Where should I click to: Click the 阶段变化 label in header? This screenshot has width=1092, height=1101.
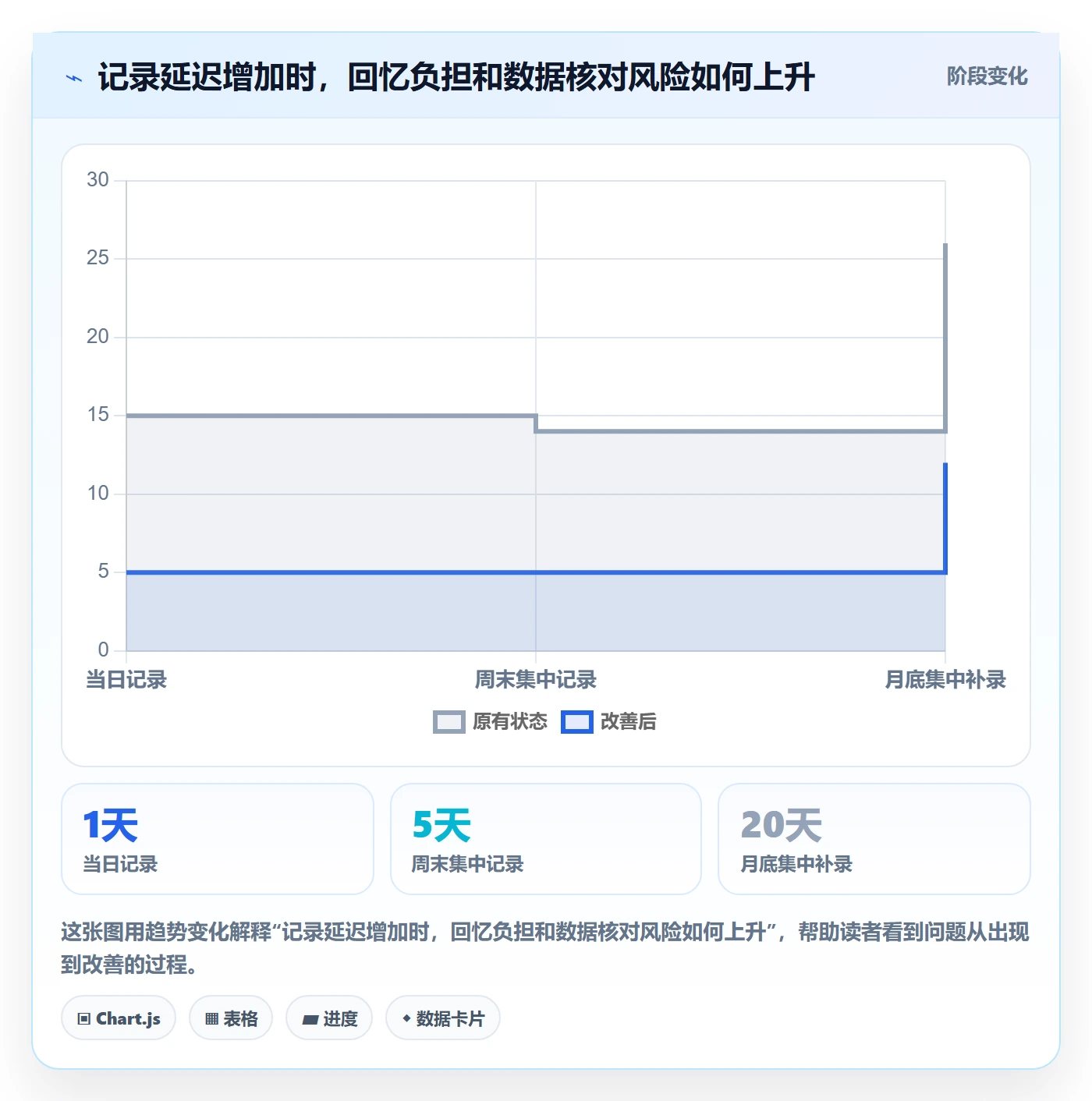987,76
